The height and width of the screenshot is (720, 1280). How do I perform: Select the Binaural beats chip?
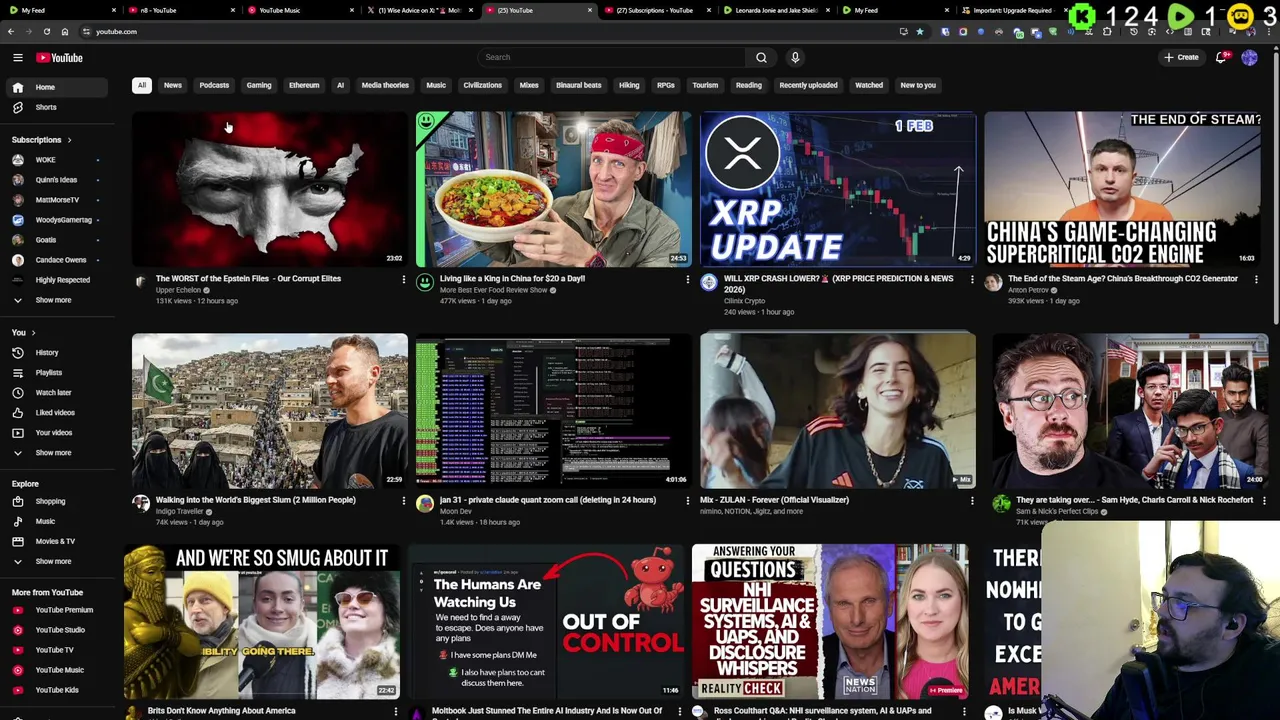[579, 85]
